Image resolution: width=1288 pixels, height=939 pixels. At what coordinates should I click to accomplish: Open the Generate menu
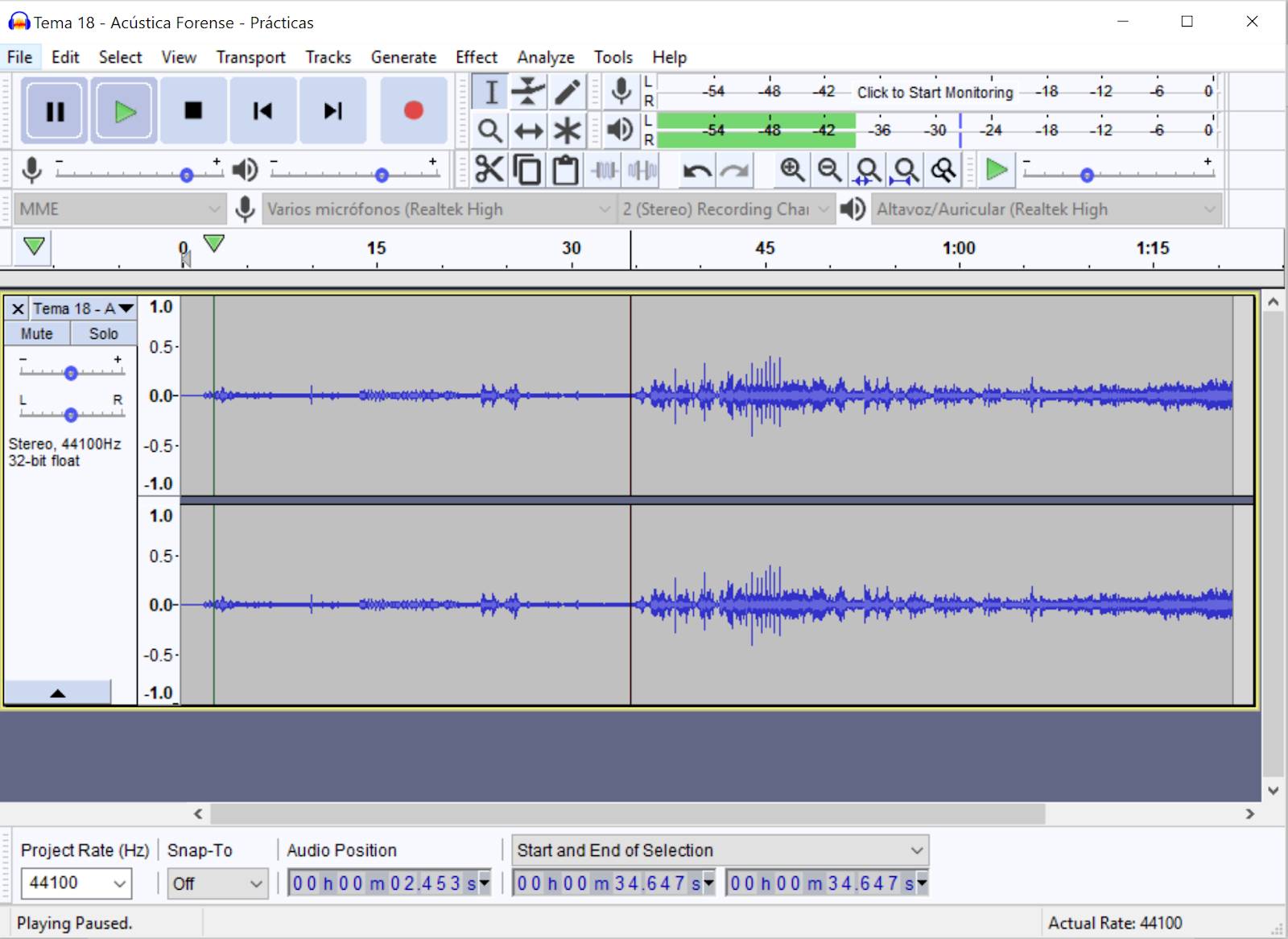tap(403, 57)
